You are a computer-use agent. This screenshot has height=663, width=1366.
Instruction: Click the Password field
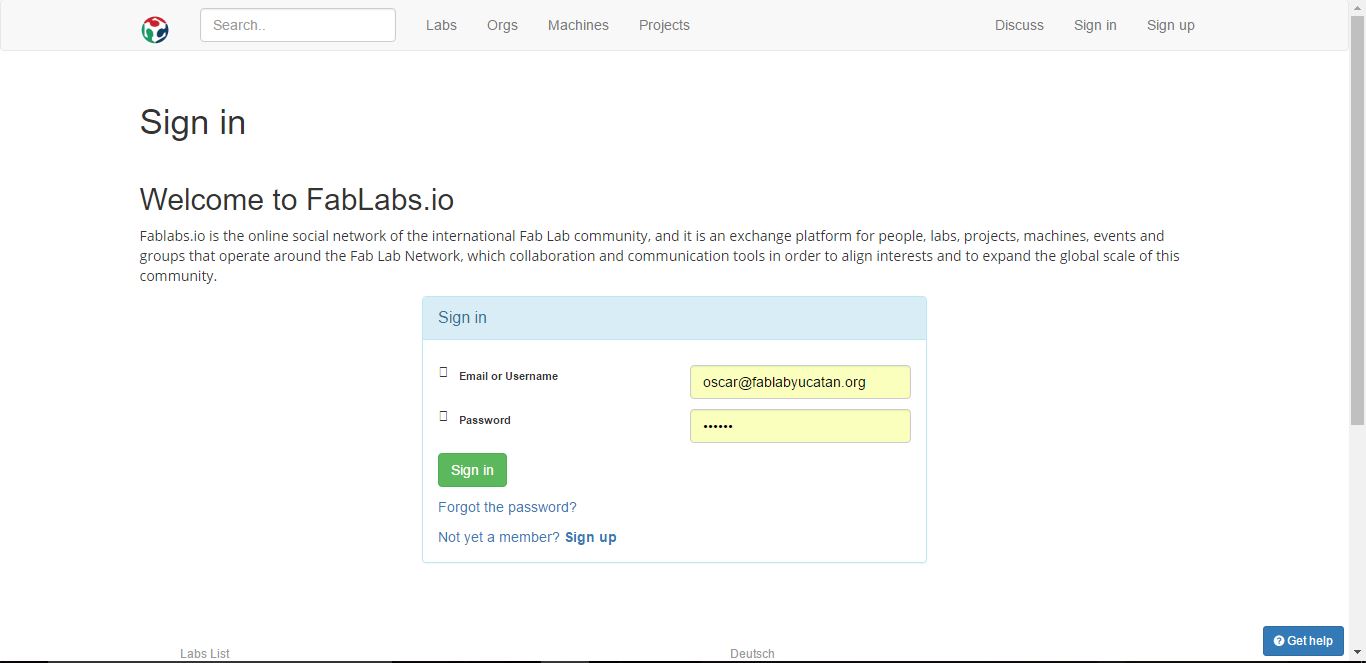pyautogui.click(x=800, y=426)
